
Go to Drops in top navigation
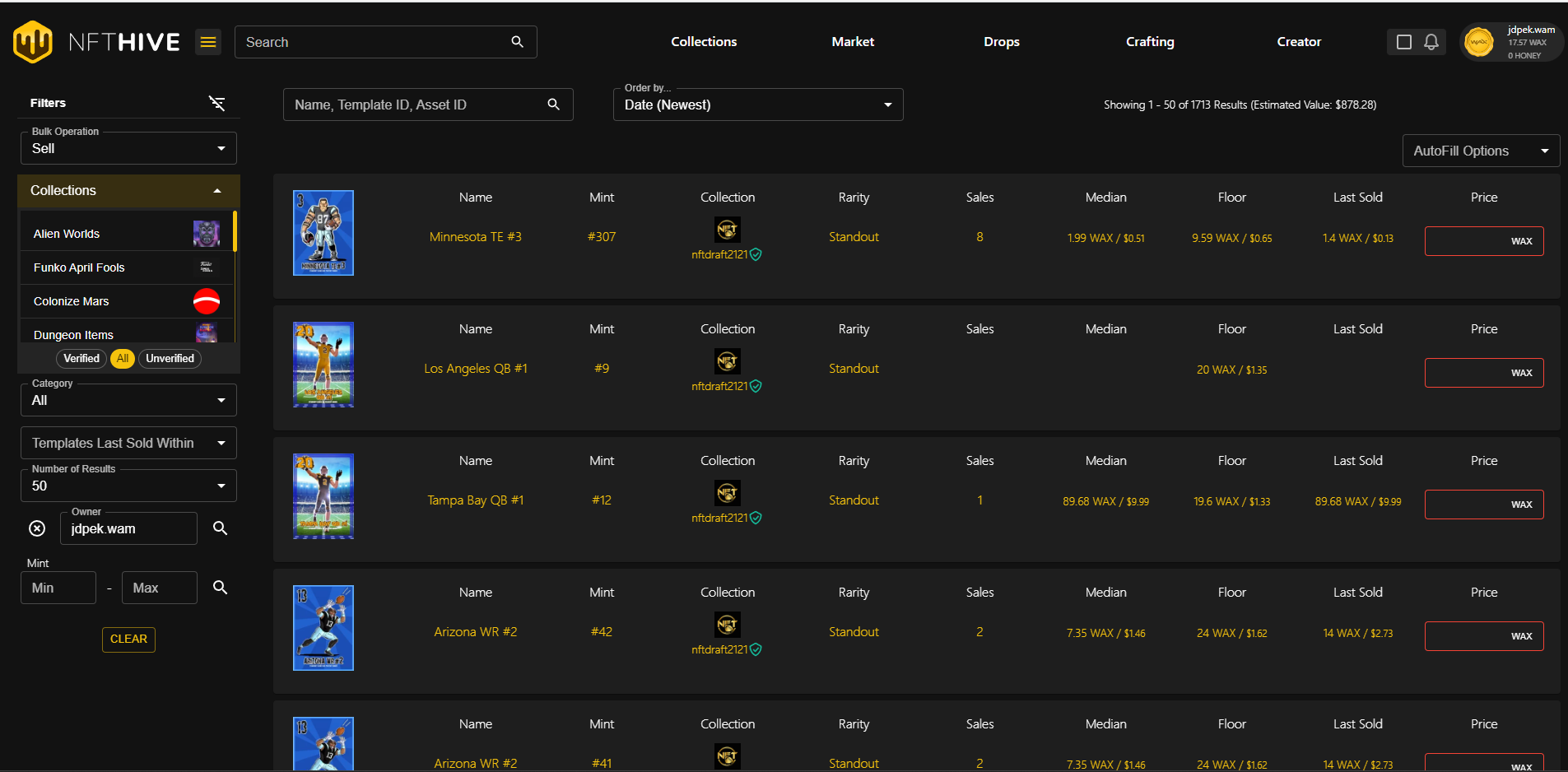coord(1002,42)
